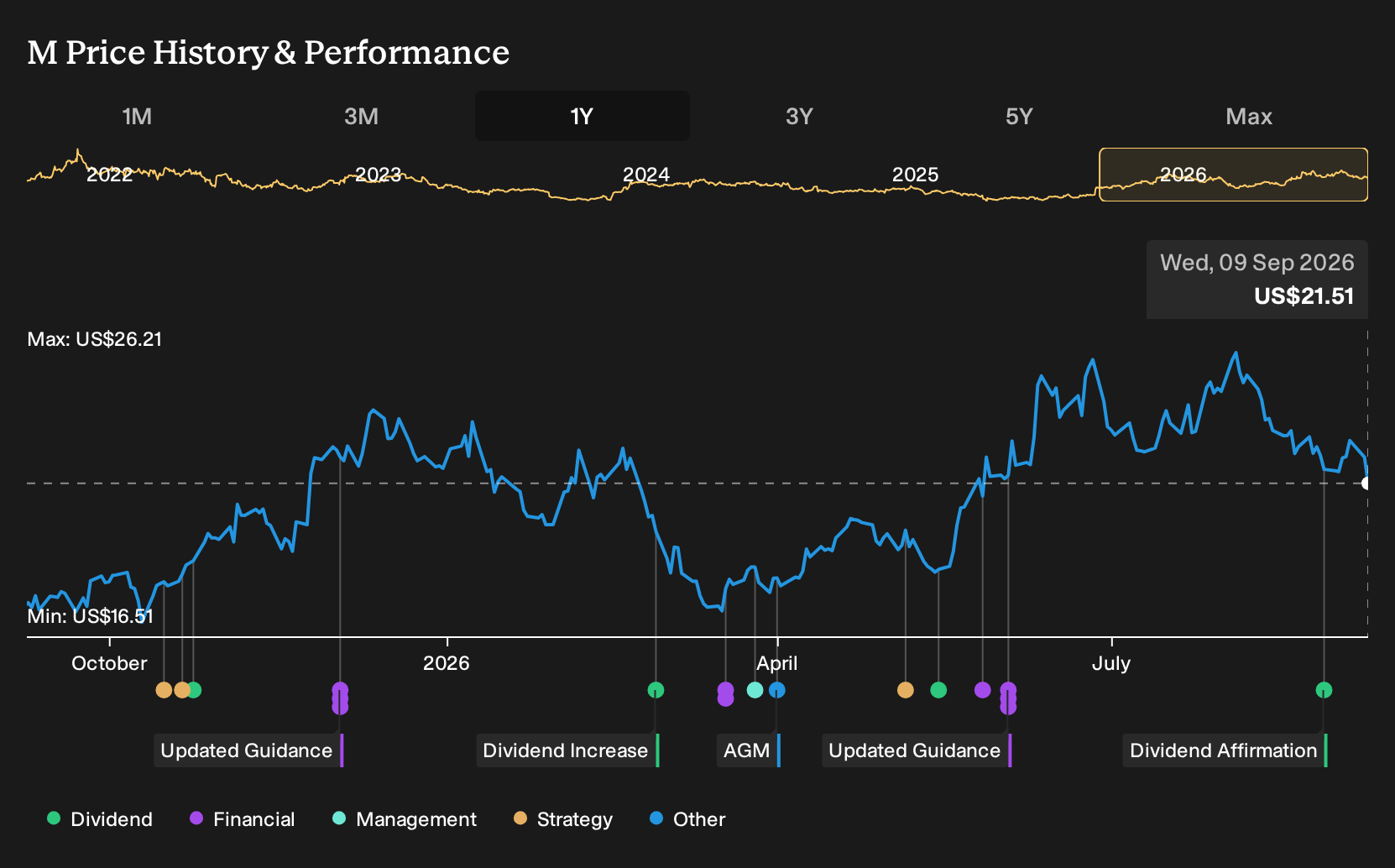1395x868 pixels.
Task: Jump to 2023 in the overview sparkline
Action: pyautogui.click(x=378, y=175)
